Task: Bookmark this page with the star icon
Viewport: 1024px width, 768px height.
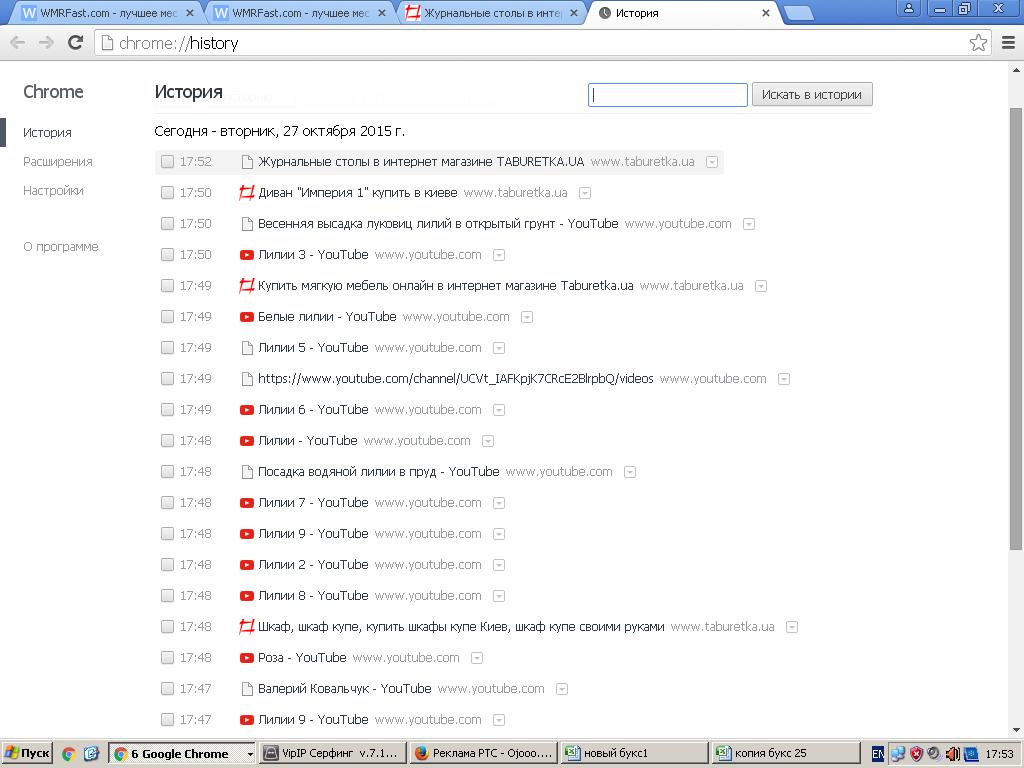Action: tap(978, 43)
